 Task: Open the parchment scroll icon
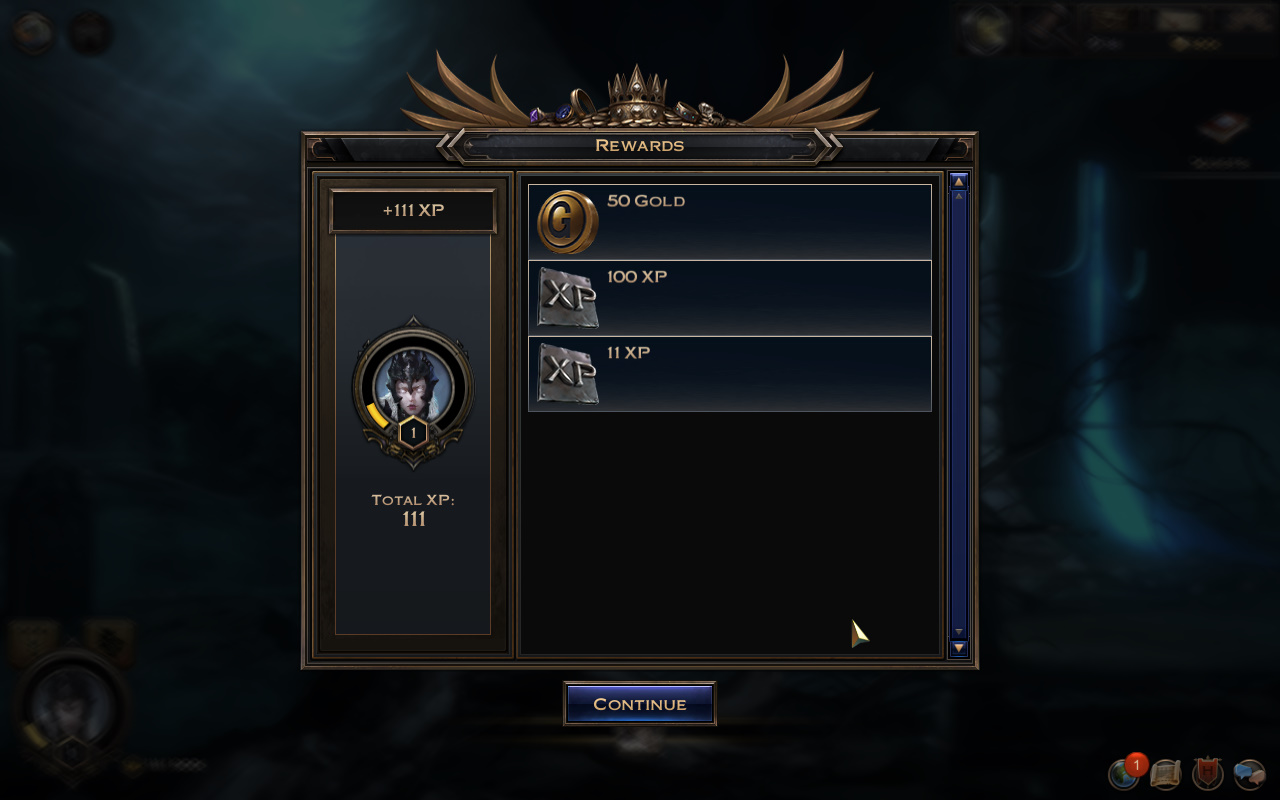1166,773
